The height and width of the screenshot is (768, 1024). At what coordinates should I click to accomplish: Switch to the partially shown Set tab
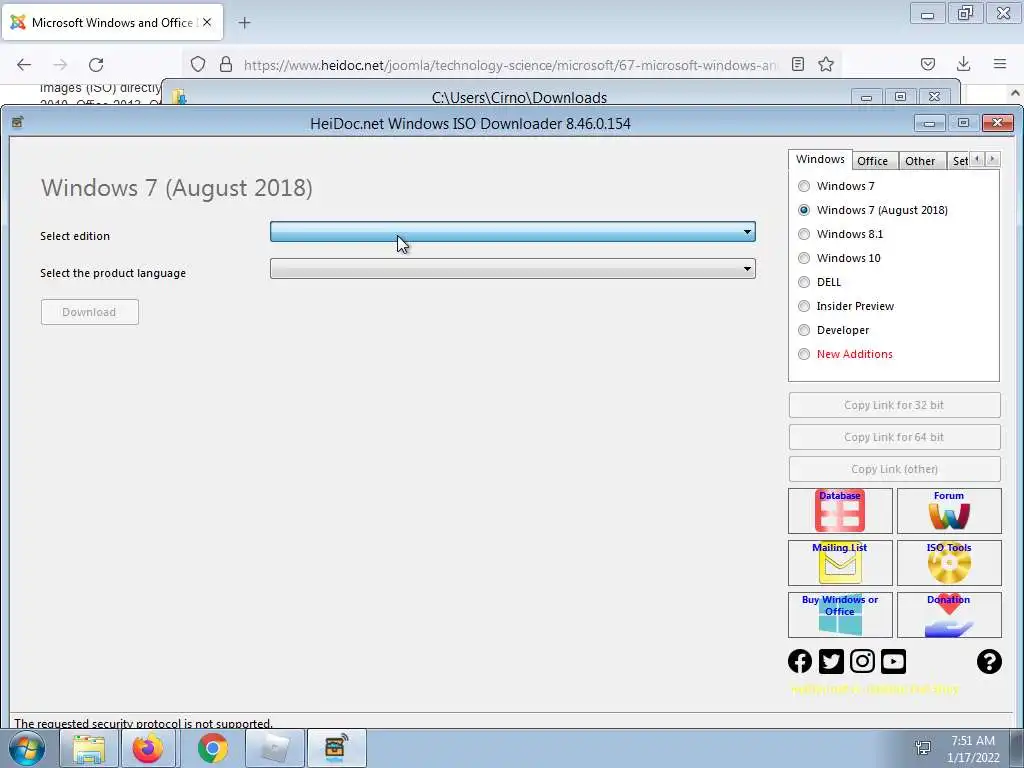[959, 161]
